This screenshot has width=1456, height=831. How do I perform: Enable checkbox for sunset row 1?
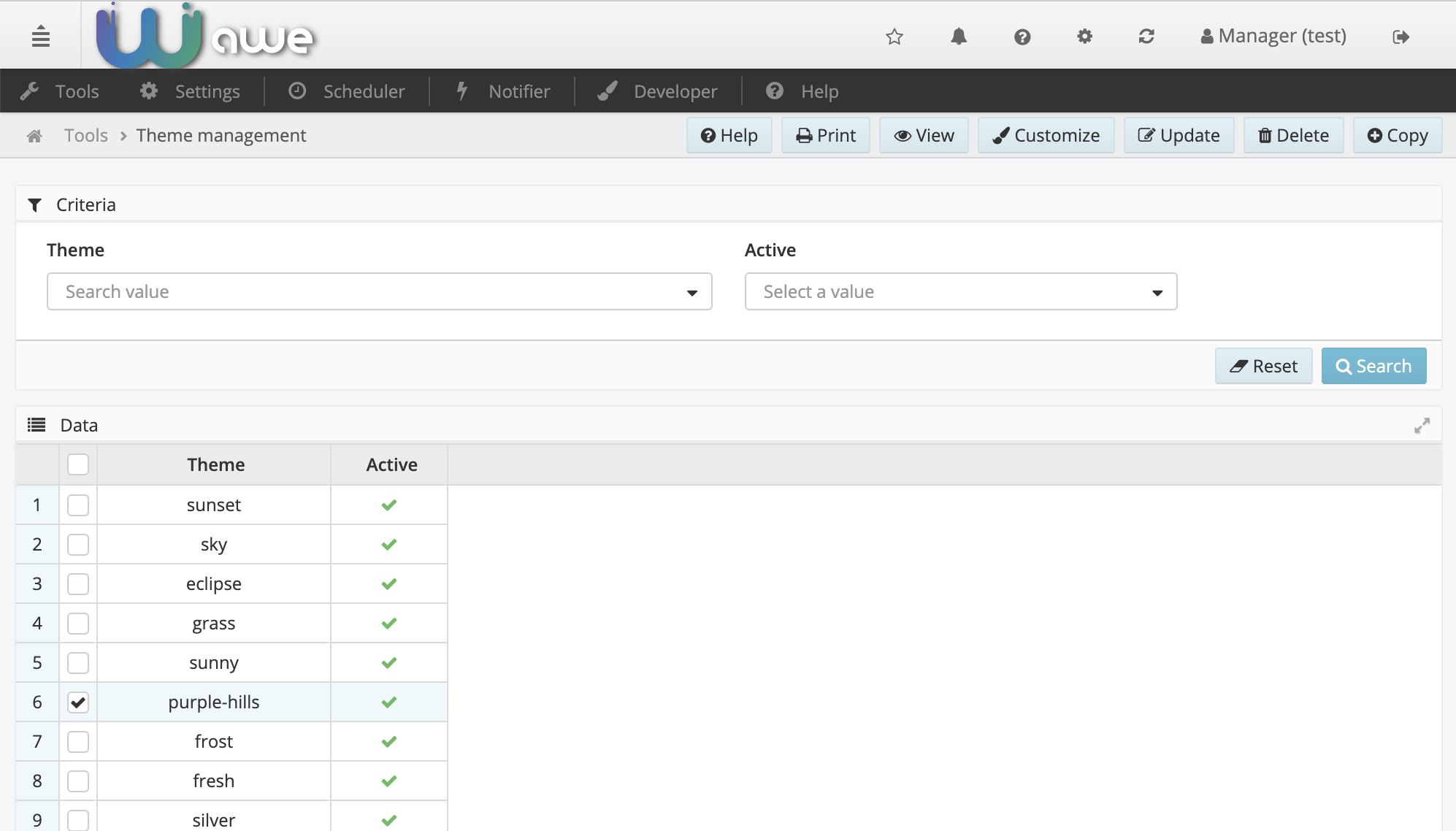coord(78,505)
